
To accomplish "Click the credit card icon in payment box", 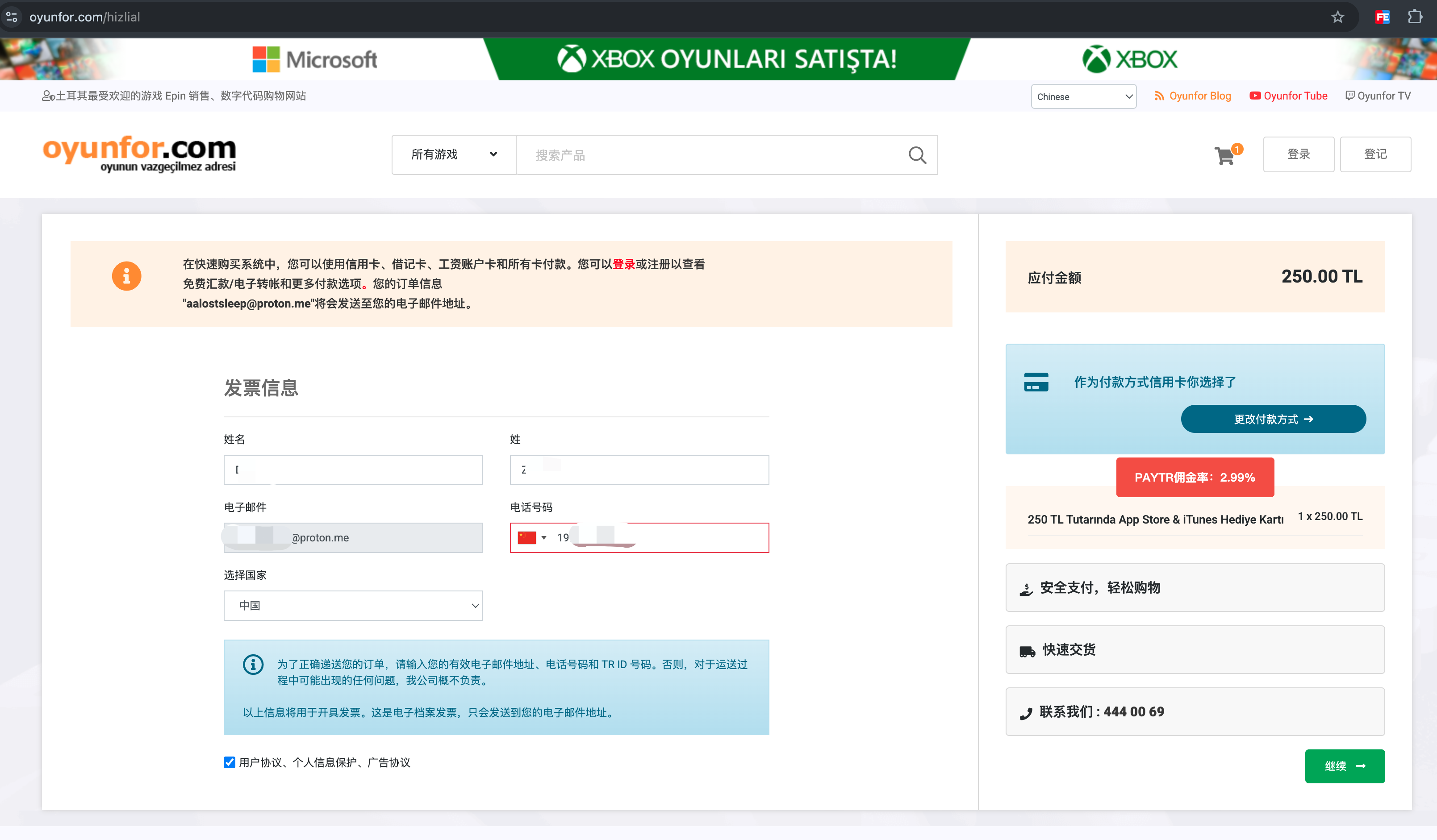I will point(1036,382).
